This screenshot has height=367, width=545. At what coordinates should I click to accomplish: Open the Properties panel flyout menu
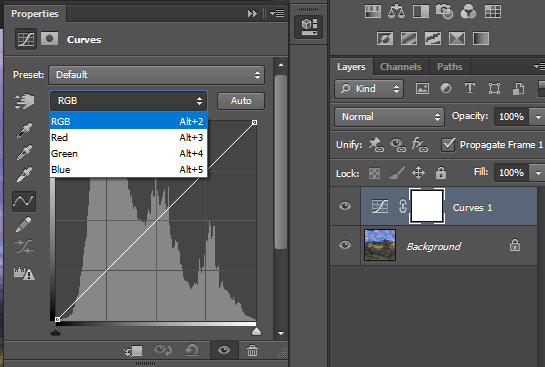click(x=277, y=14)
